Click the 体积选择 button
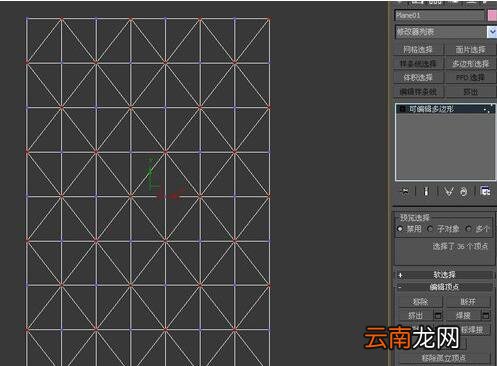497x366 pixels. click(x=418, y=78)
